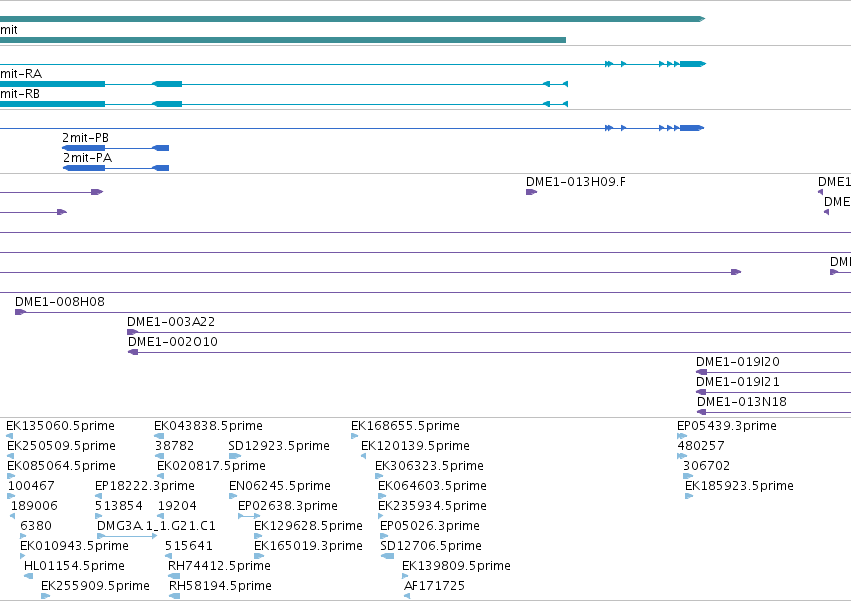
Task: Click the 515641 feature label
Action: (189, 546)
